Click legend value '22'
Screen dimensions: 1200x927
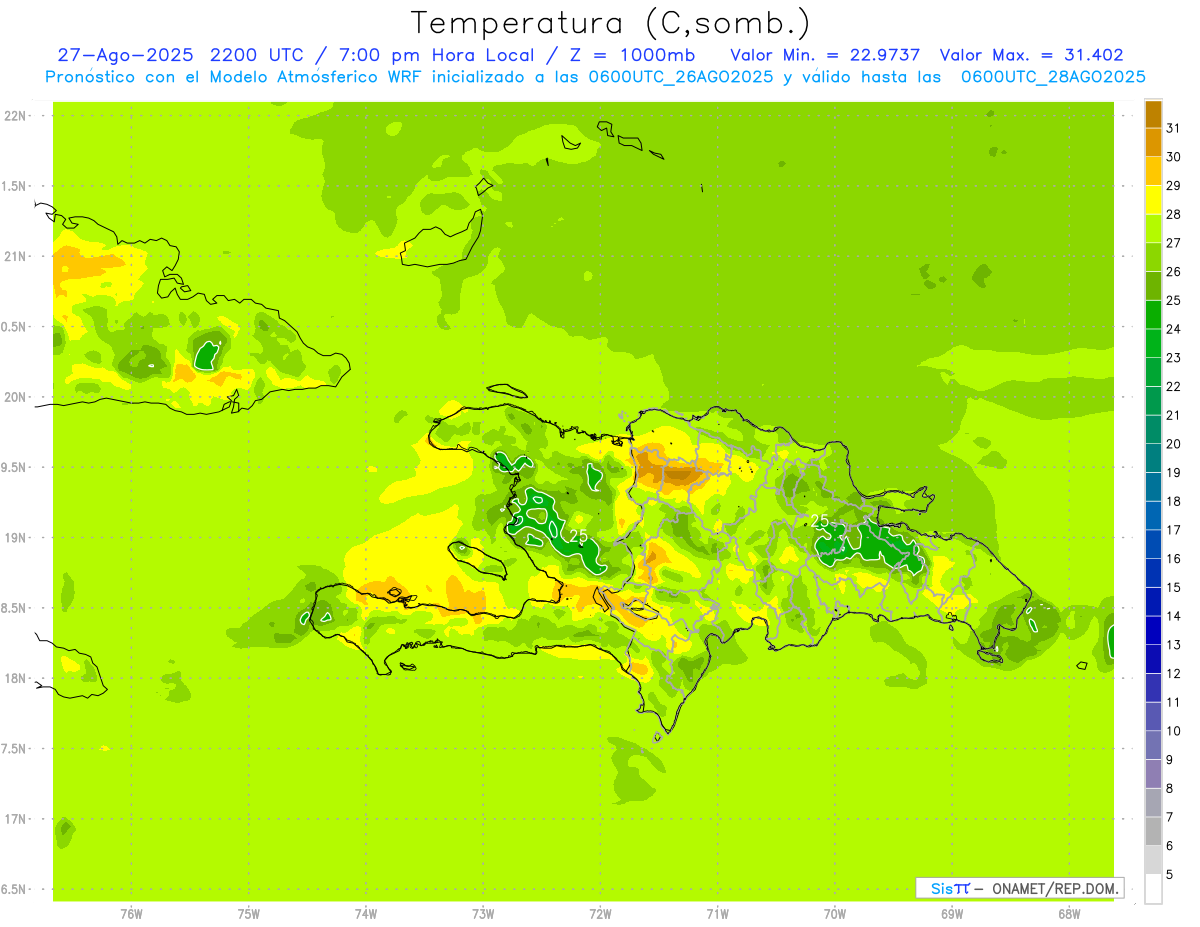point(1173,386)
